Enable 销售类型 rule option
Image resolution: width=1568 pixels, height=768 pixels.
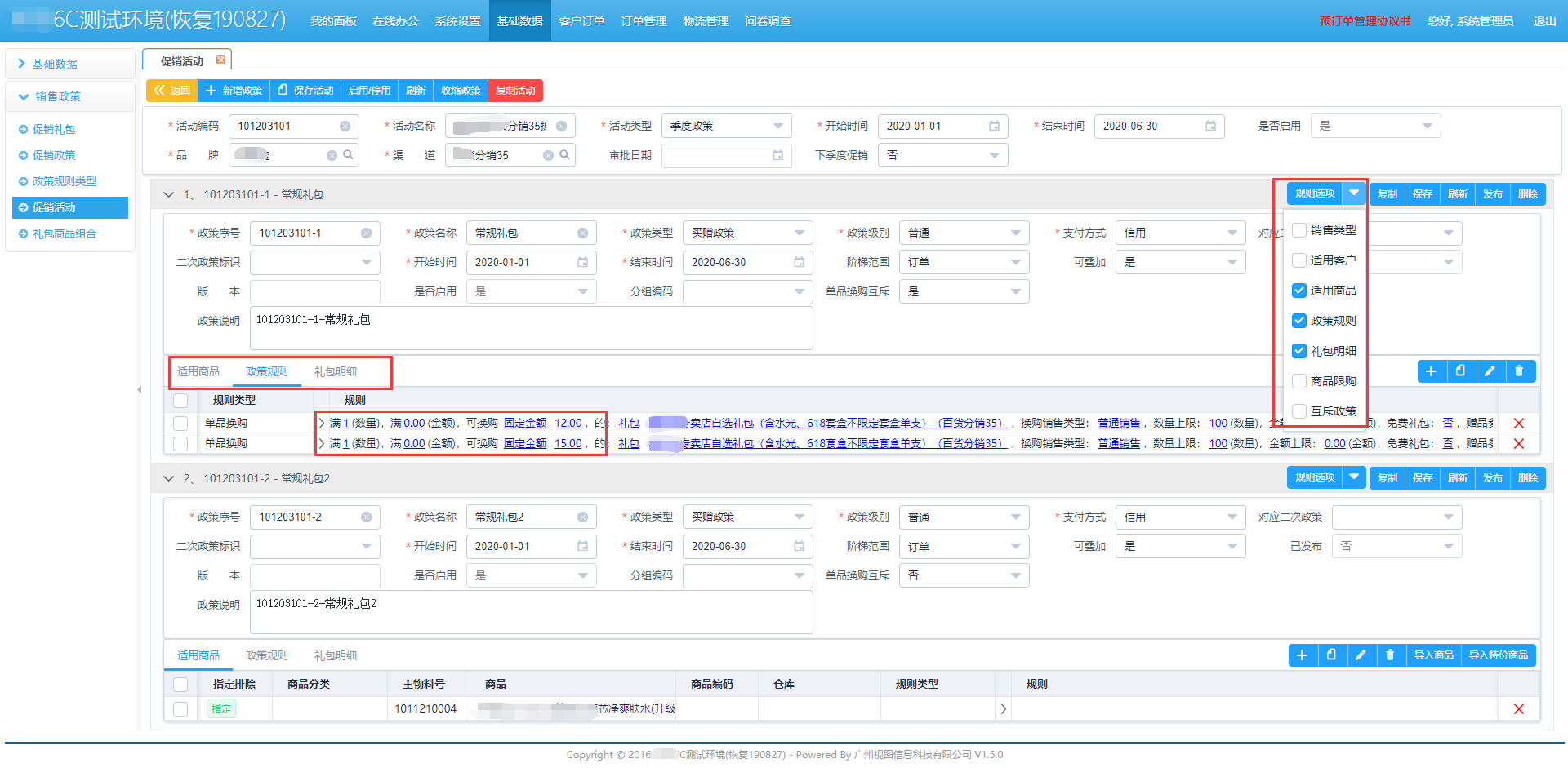coord(1299,230)
